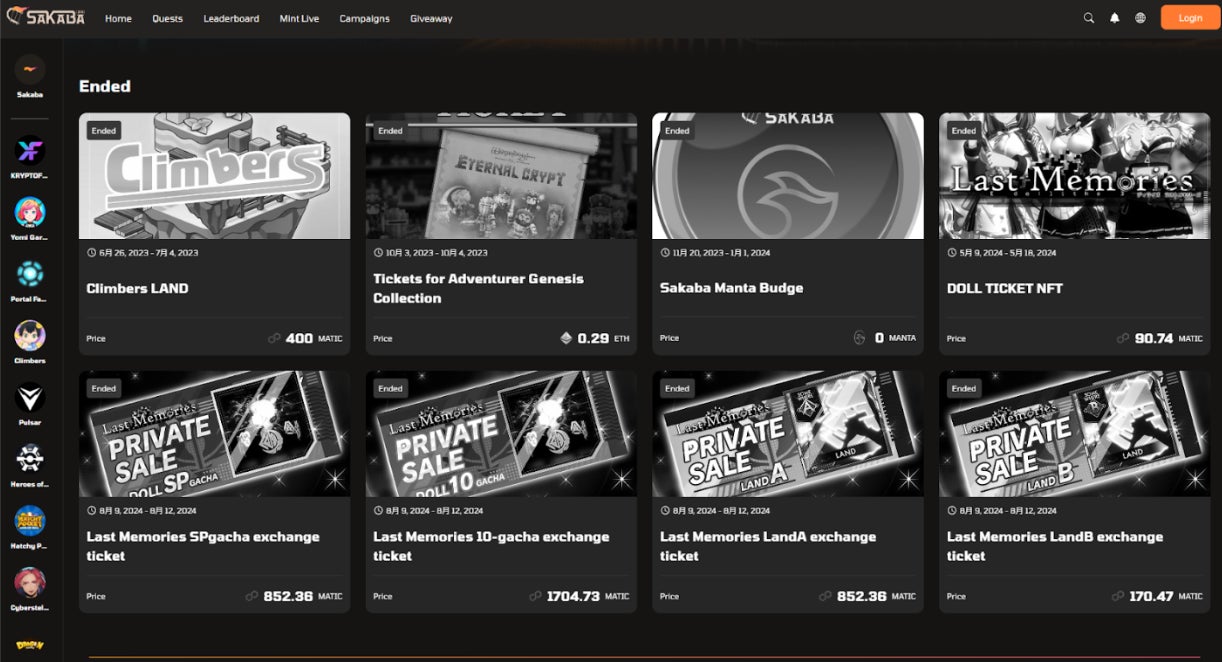Click the Eternal Crypt banner thumbnail
The image size is (1222, 662).
click(x=501, y=176)
